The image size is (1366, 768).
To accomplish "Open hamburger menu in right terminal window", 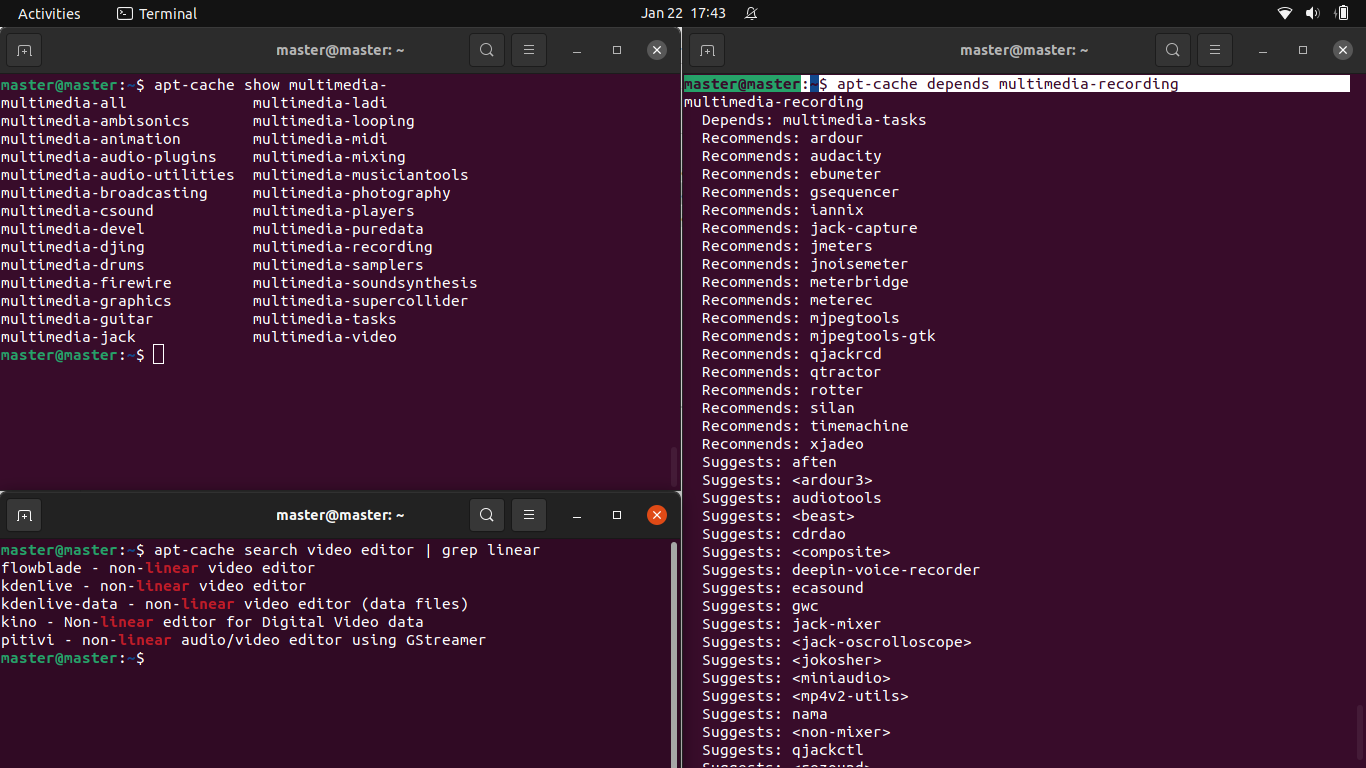I will (1214, 50).
